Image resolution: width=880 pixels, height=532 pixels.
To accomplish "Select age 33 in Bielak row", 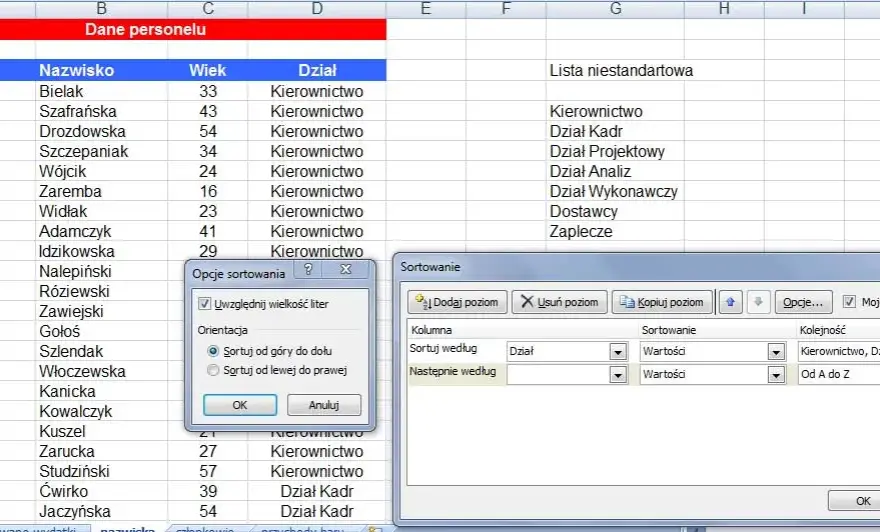I will [x=208, y=91].
